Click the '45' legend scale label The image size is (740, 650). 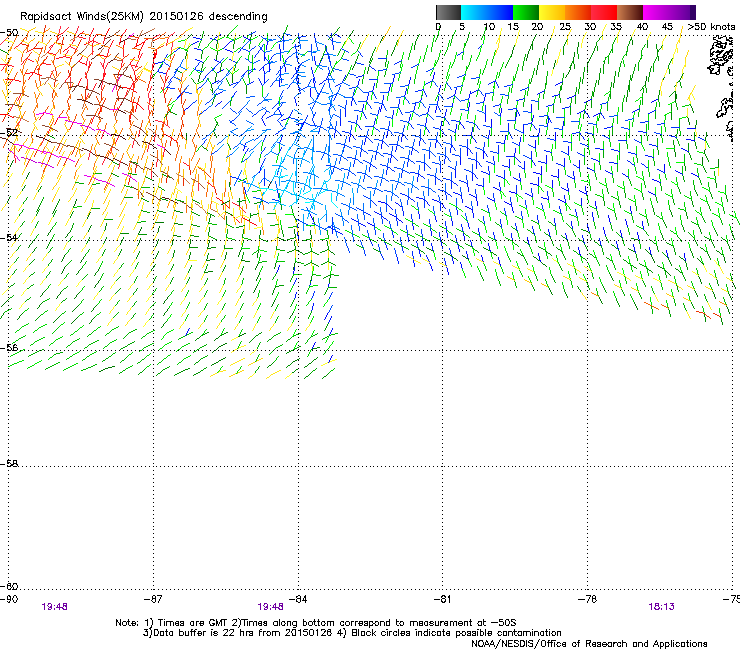pyautogui.click(x=667, y=27)
